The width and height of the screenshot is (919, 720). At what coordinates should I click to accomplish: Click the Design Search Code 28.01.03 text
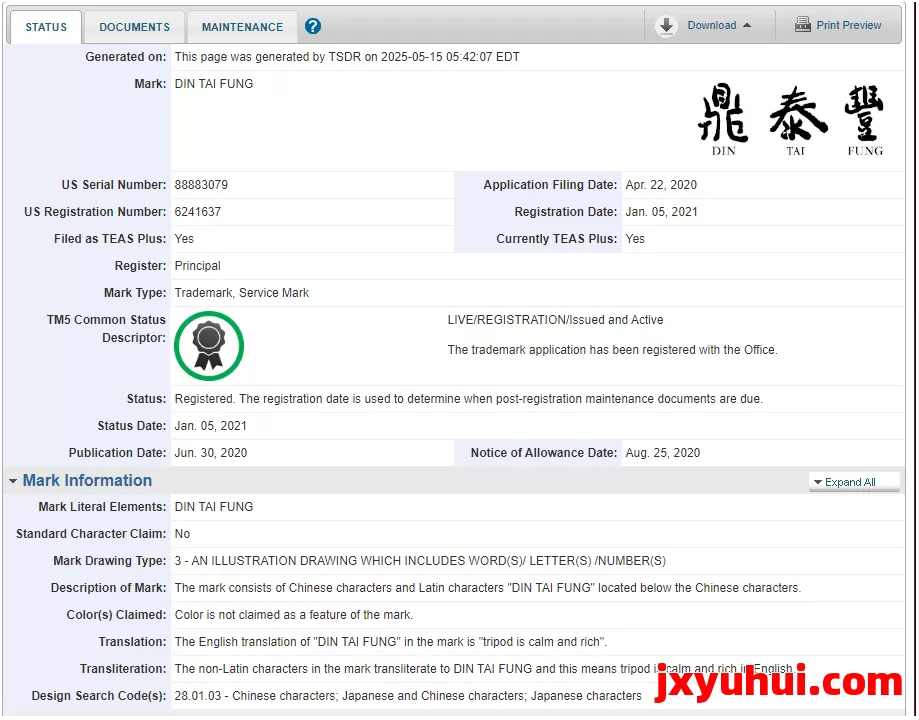[408, 695]
